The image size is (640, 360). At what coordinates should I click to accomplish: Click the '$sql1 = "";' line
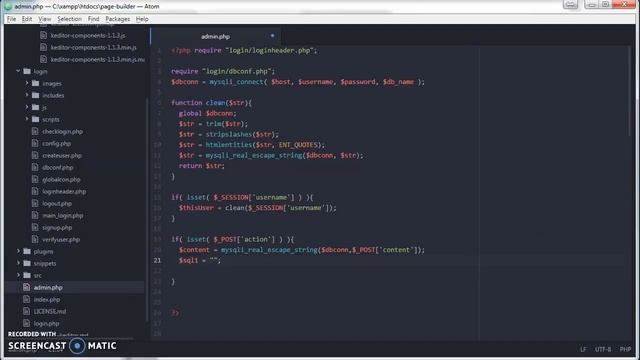pos(200,260)
